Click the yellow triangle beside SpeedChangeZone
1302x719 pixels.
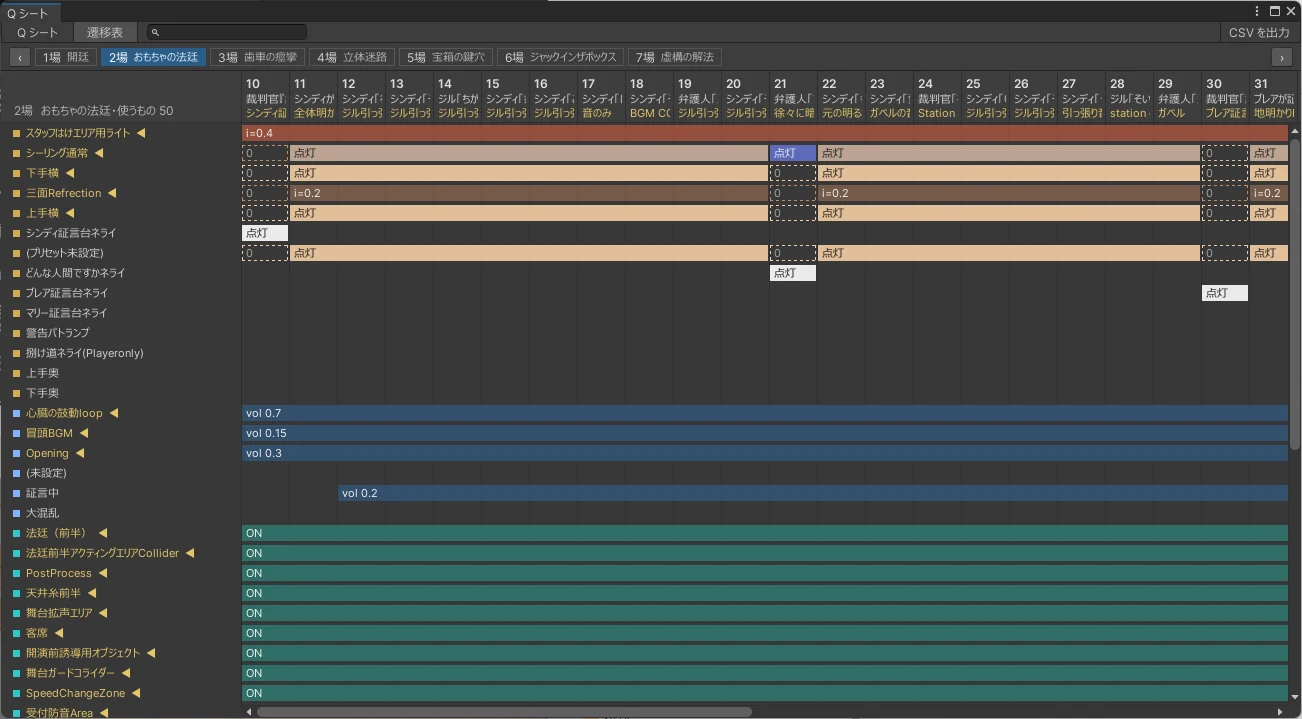pyautogui.click(x=136, y=693)
